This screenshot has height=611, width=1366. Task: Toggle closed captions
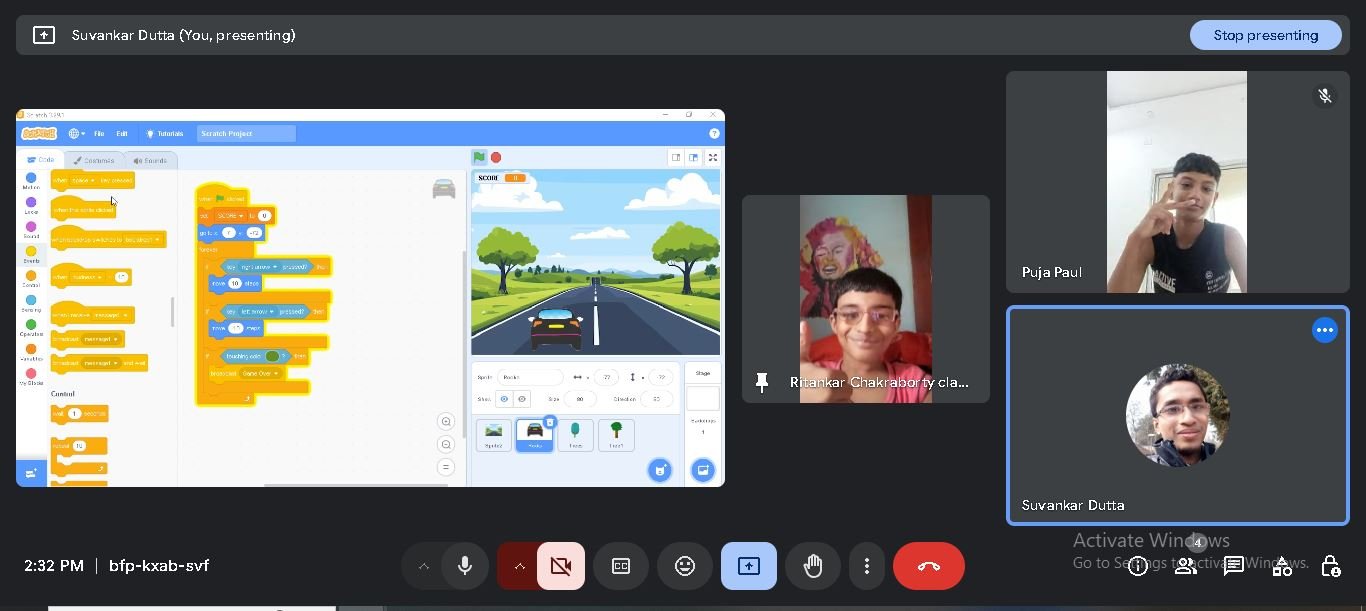(621, 566)
